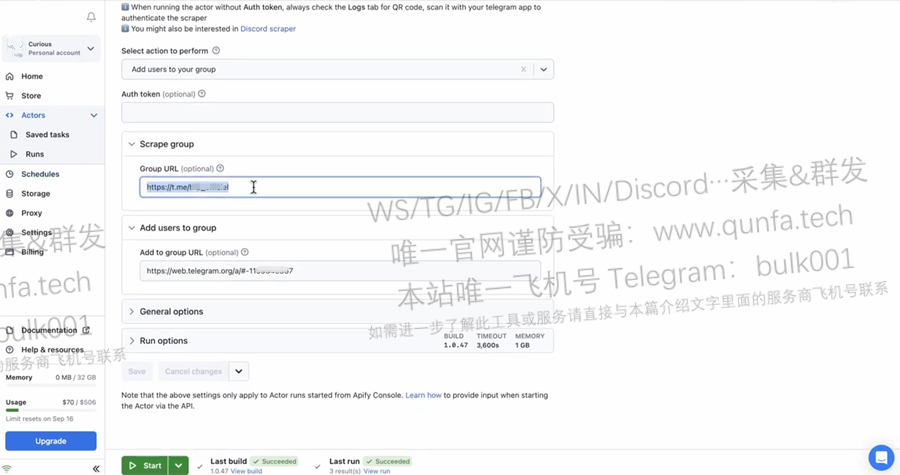Open Help & resources

point(52,350)
